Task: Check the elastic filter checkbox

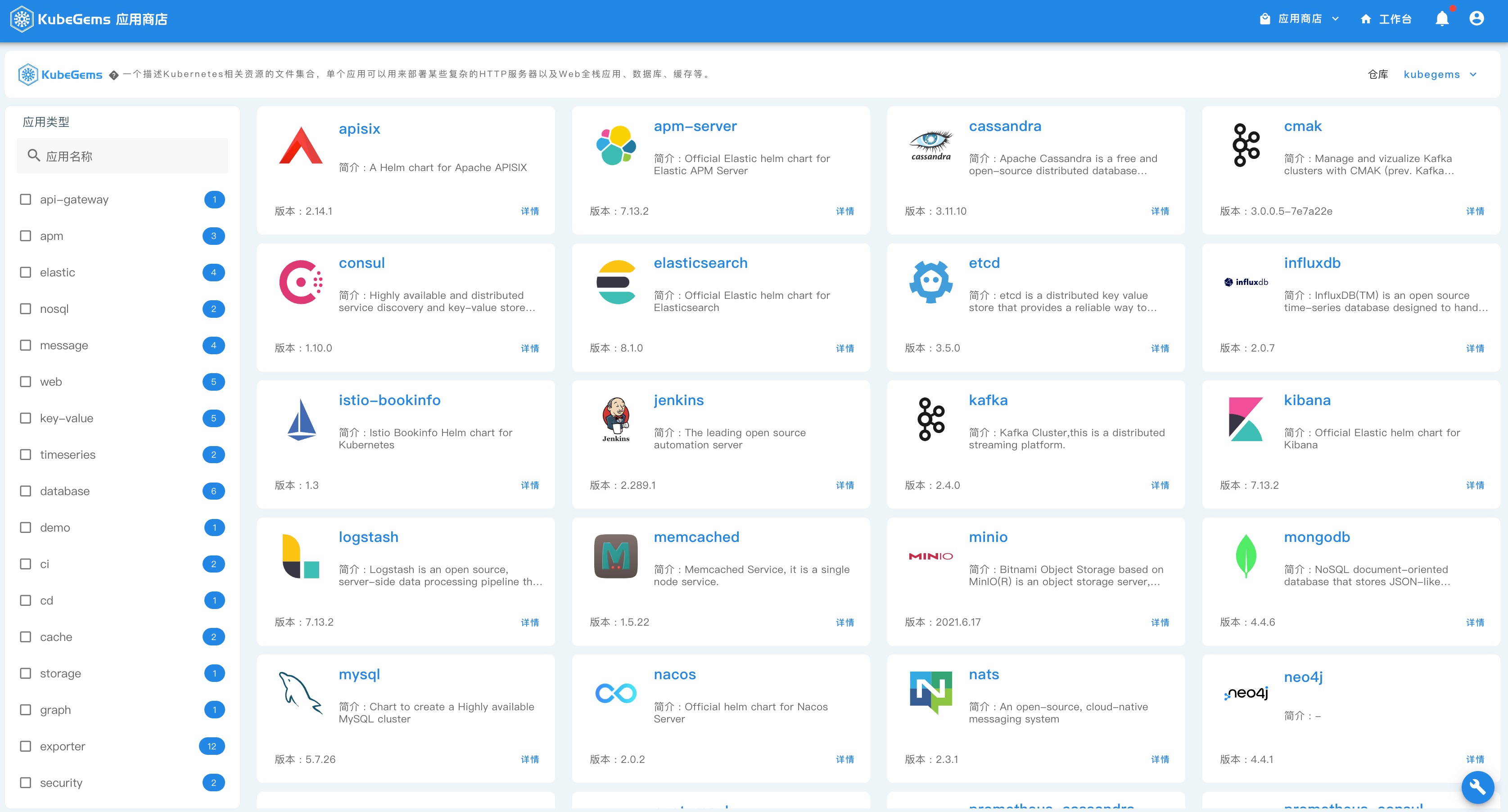Action: point(26,272)
